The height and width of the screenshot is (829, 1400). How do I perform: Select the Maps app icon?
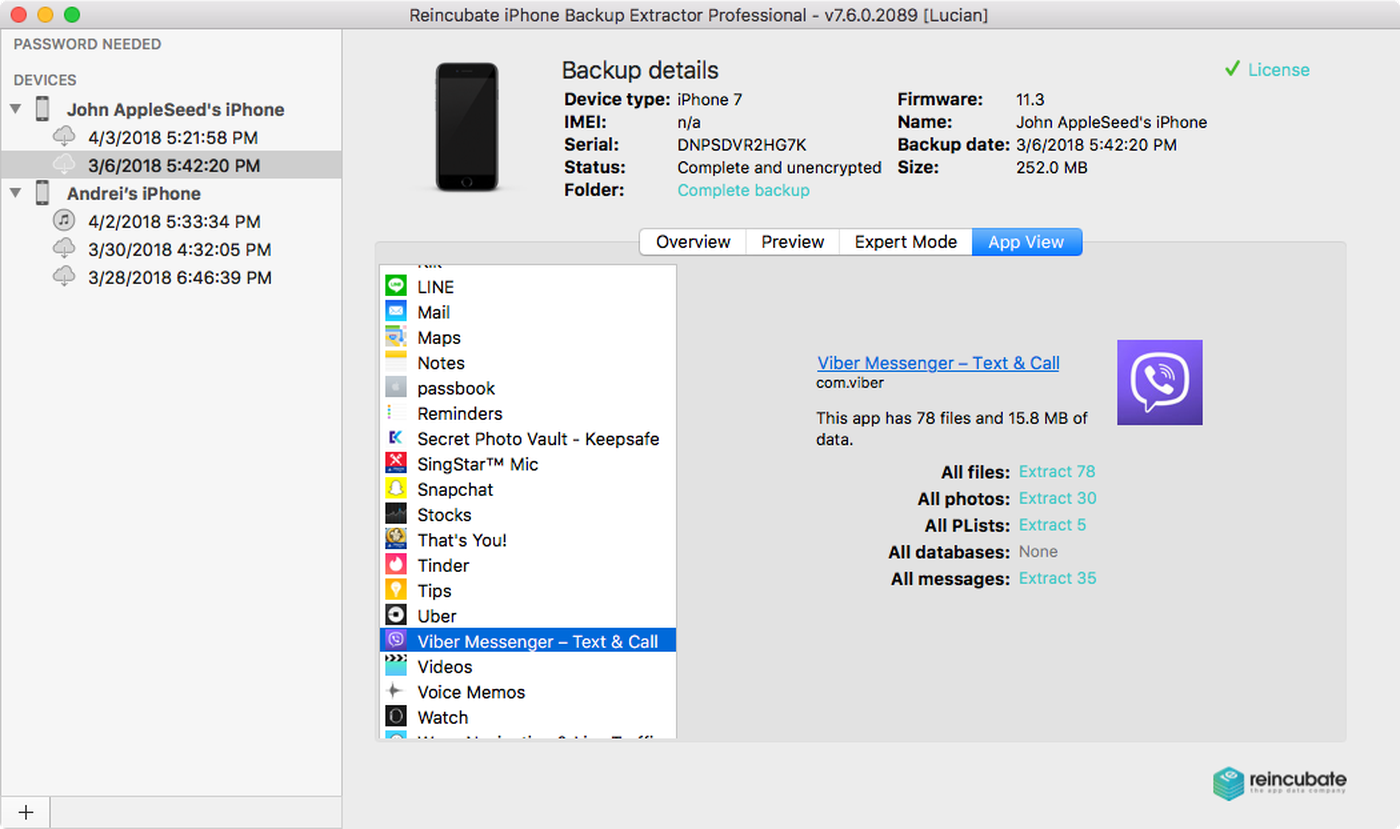pos(396,338)
